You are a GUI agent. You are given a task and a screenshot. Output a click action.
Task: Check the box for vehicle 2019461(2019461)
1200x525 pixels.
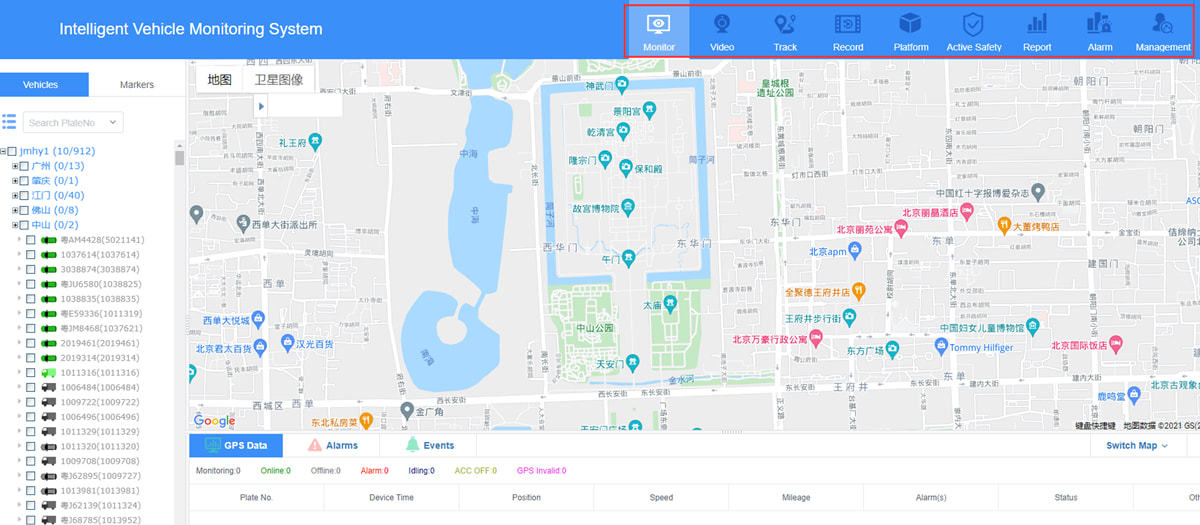(31, 343)
